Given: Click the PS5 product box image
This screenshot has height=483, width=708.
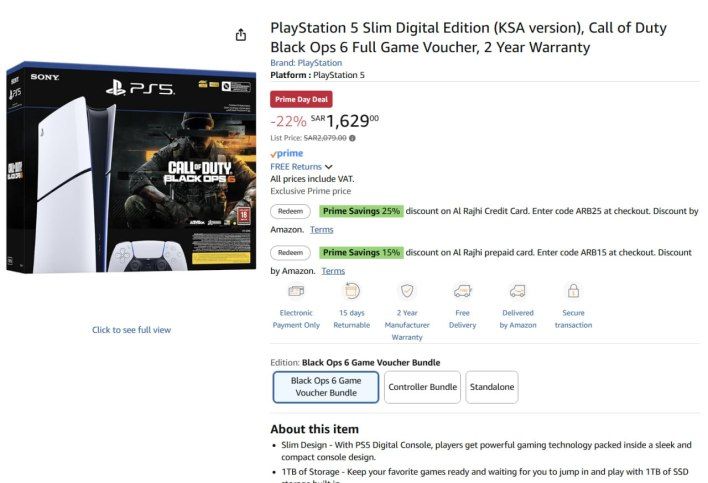Looking at the screenshot, I should point(131,168).
